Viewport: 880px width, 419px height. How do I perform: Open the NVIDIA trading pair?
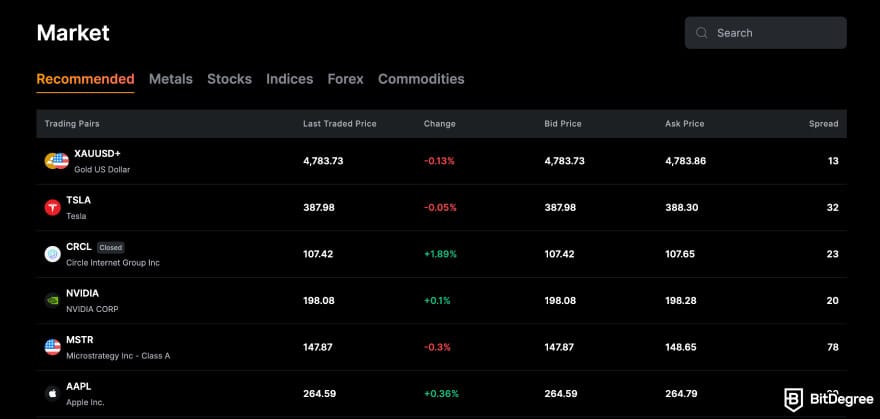coord(442,301)
